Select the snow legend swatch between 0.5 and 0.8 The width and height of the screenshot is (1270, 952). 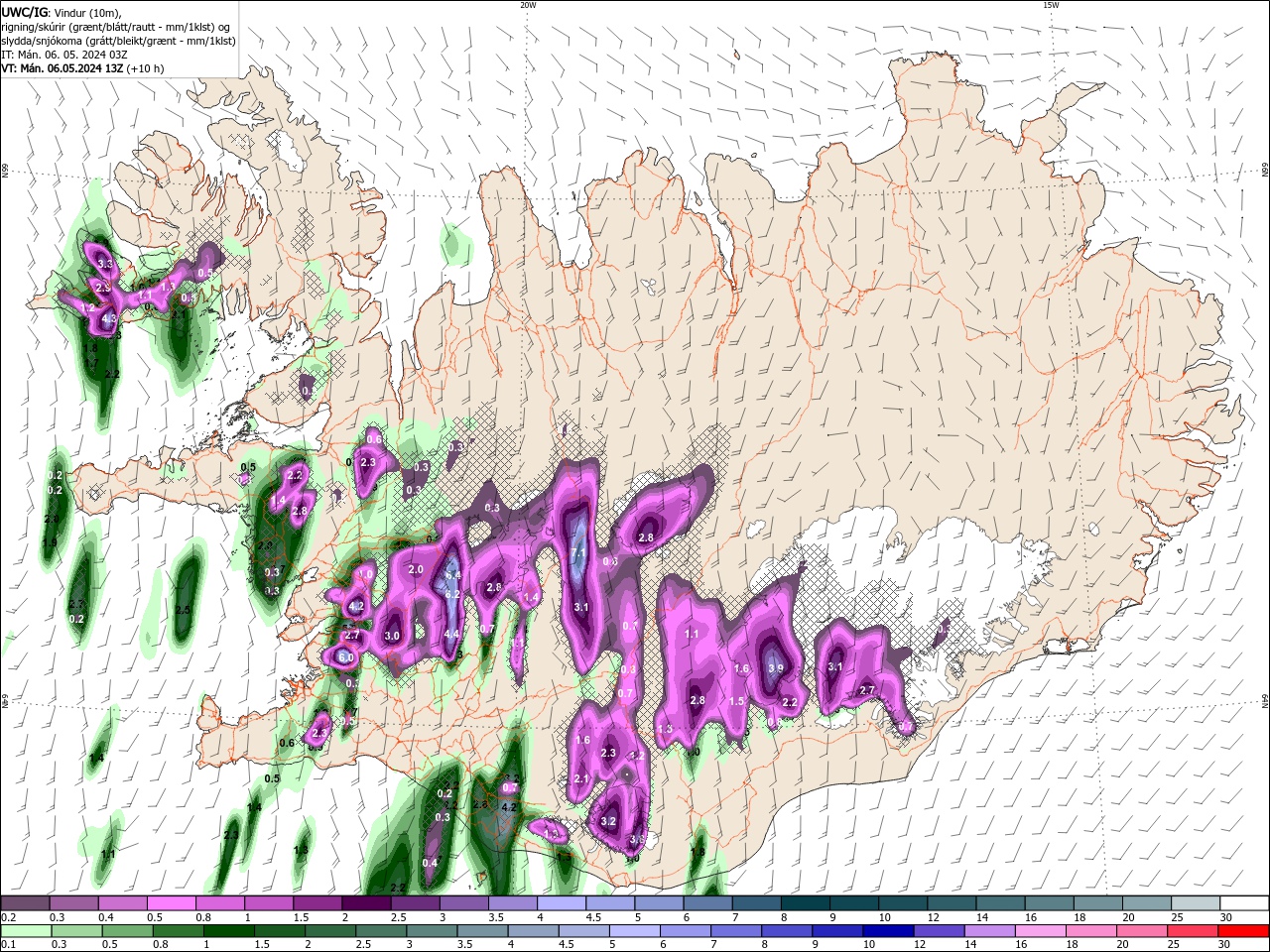tap(171, 903)
